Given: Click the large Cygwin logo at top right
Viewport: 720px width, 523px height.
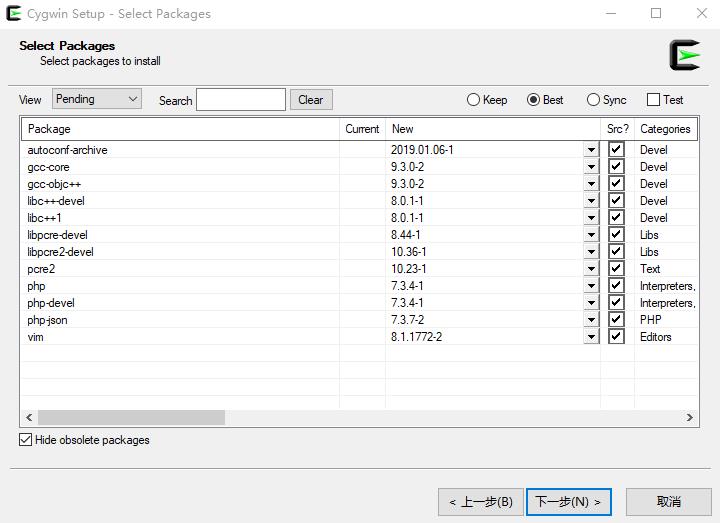Looking at the screenshot, I should 685,56.
